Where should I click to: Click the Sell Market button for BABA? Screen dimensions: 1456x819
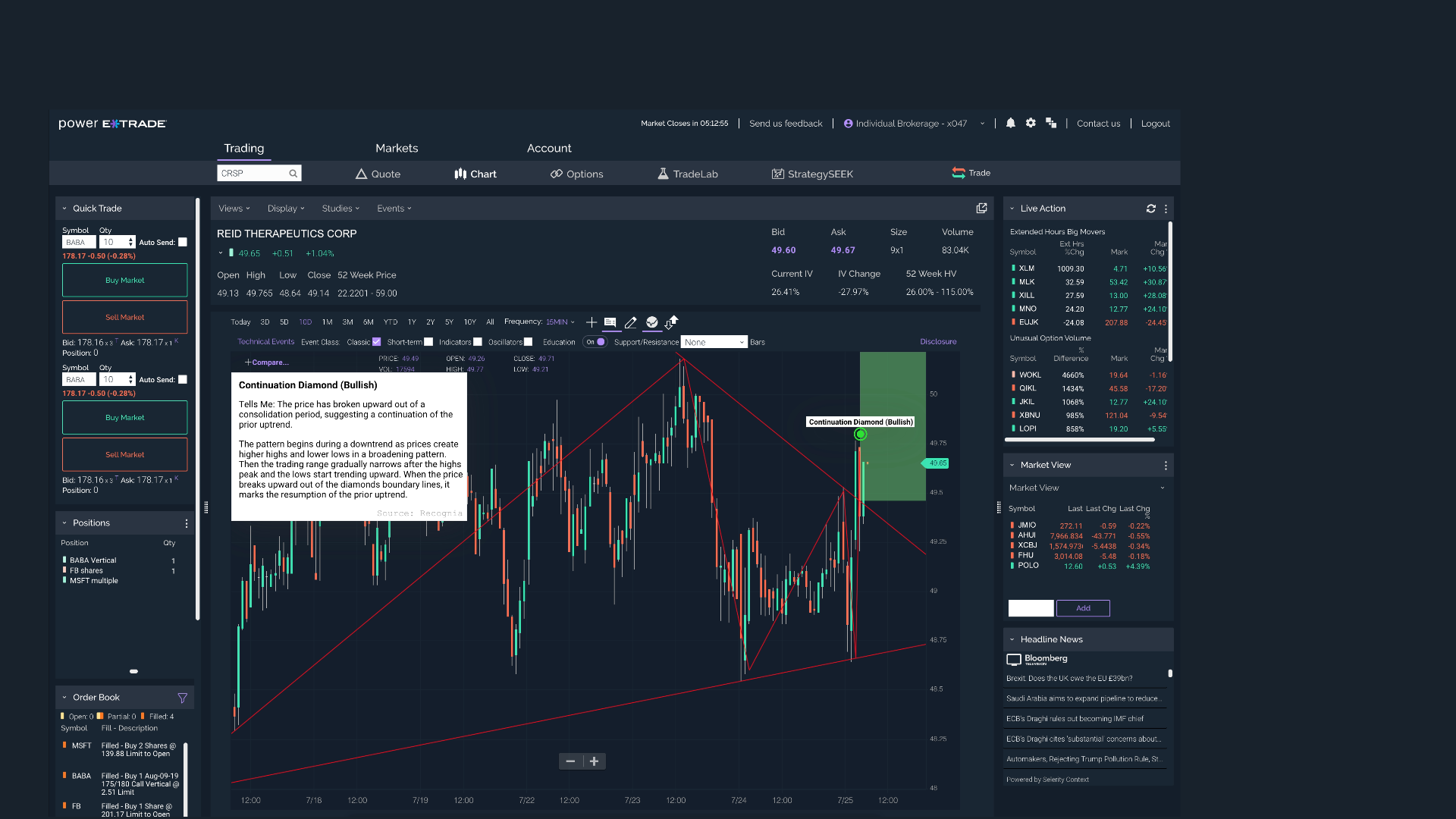tap(124, 317)
